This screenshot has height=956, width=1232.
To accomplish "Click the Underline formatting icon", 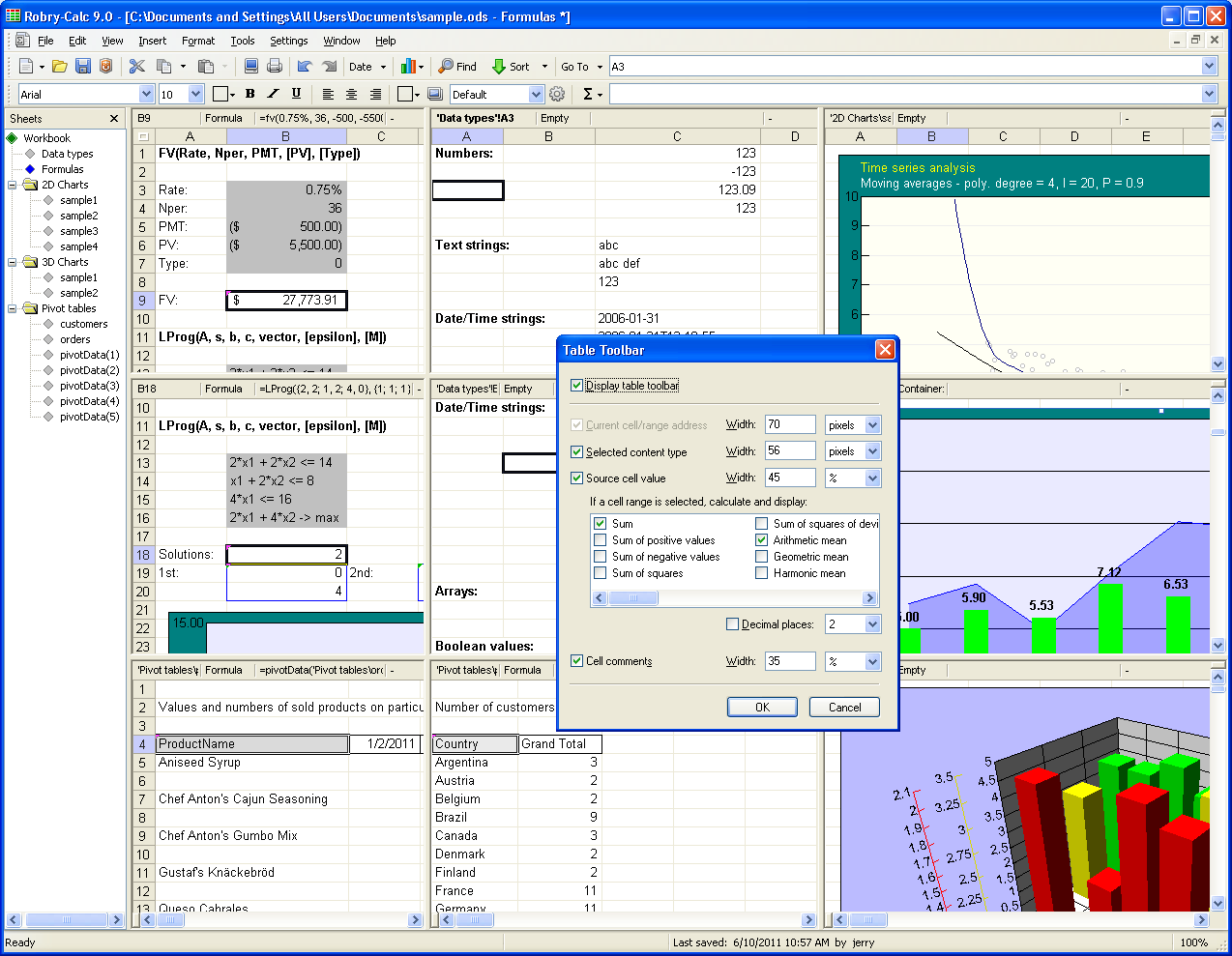I will point(296,94).
